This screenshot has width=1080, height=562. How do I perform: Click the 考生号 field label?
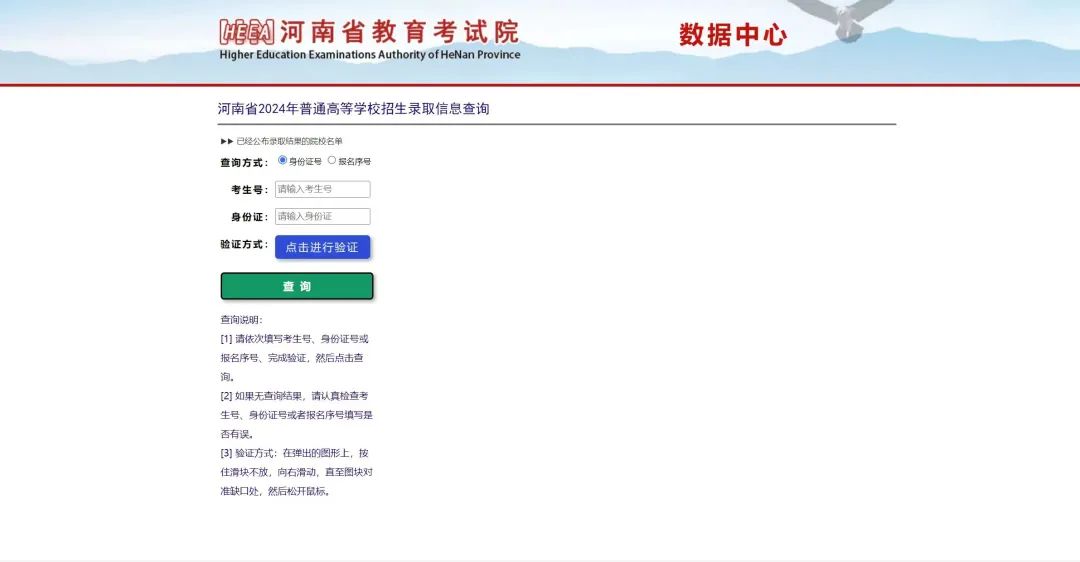[x=248, y=190]
